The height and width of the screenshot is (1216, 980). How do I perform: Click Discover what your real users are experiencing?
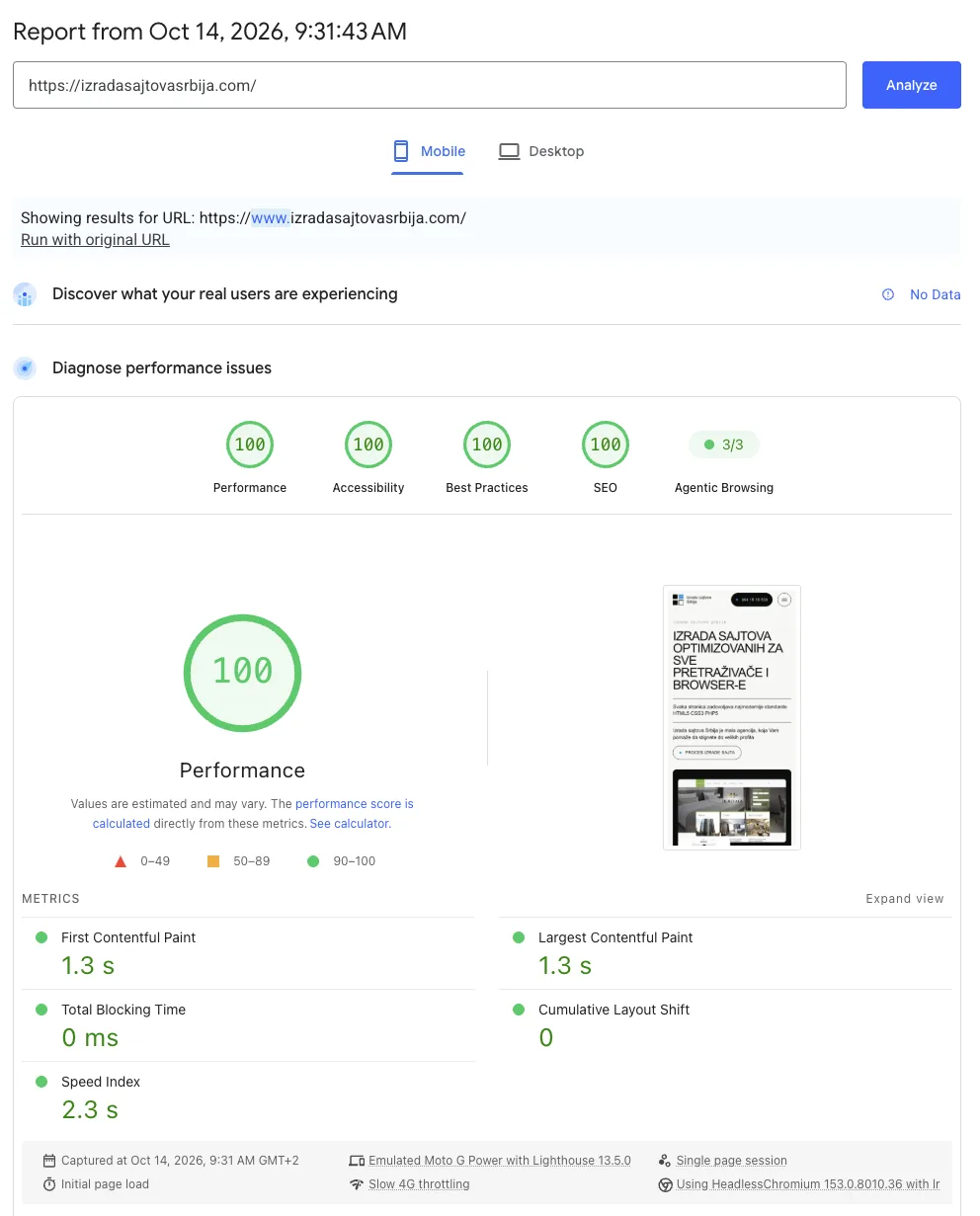pyautogui.click(x=225, y=294)
